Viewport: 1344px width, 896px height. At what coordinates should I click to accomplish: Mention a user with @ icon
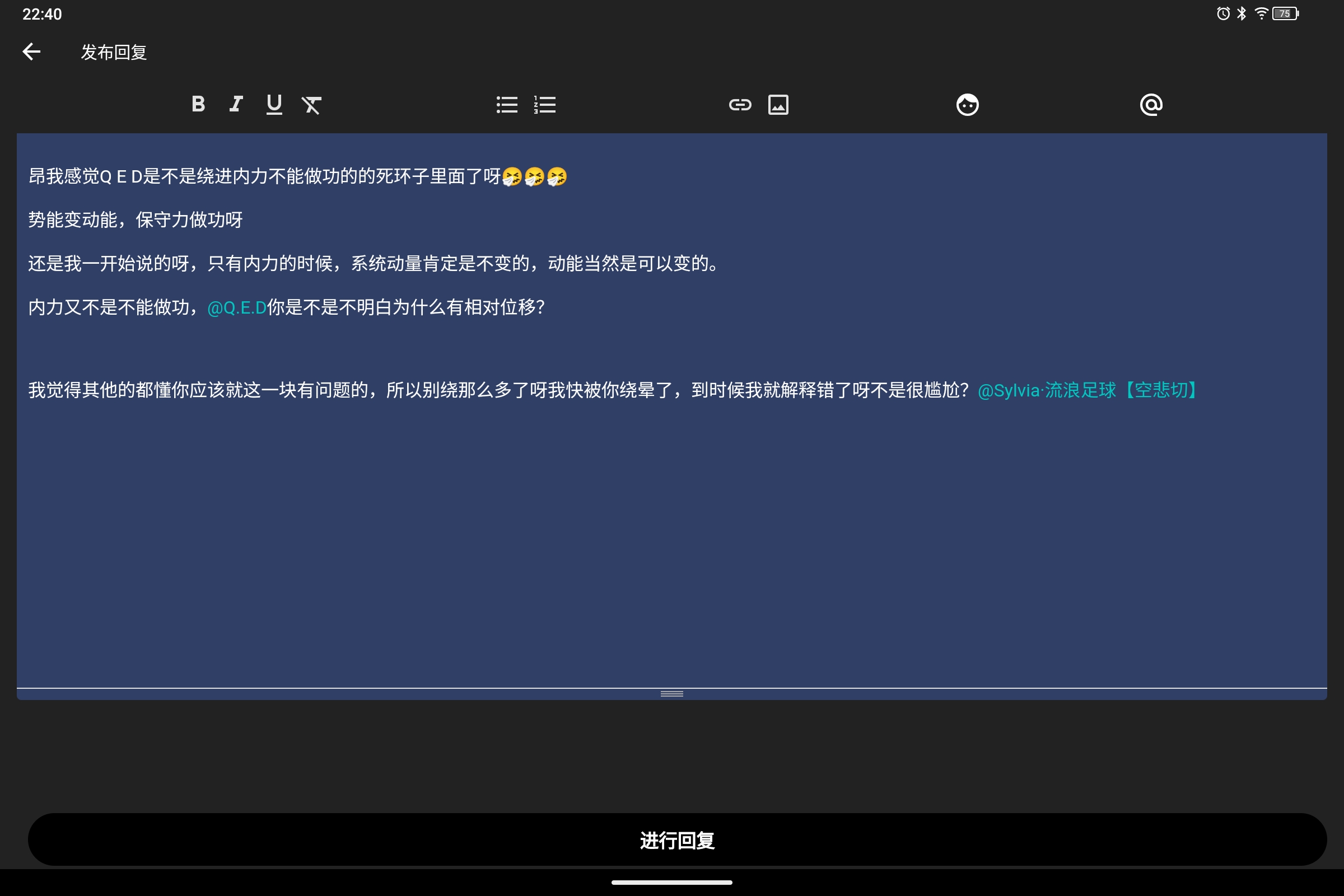pos(1151,105)
